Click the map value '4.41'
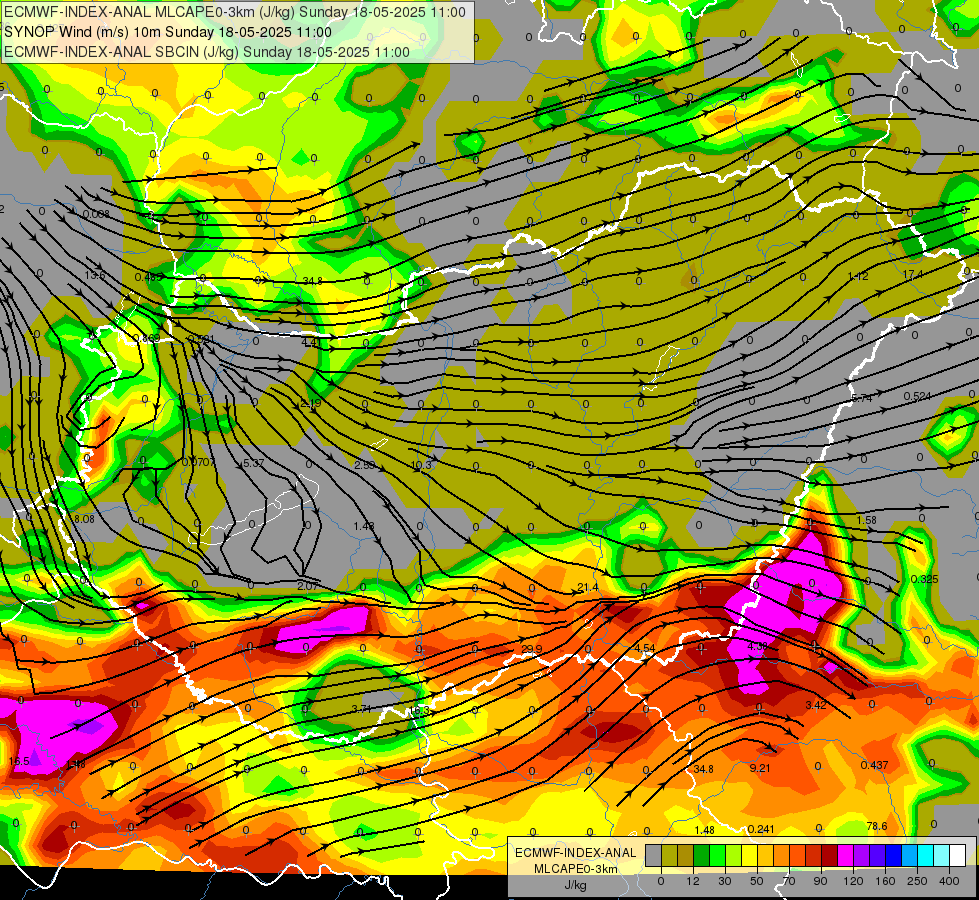 (311, 342)
